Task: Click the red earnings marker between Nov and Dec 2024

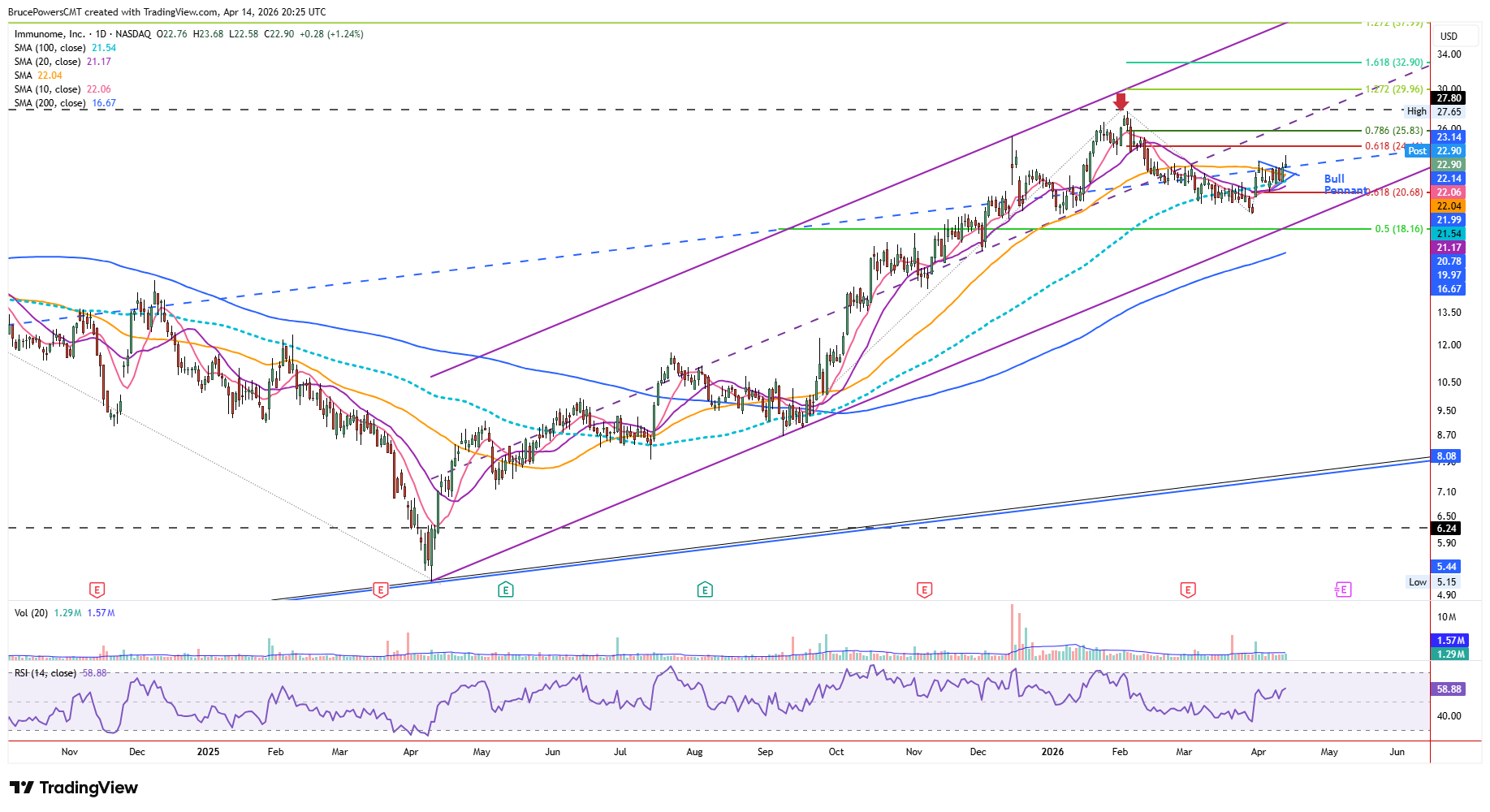Action: point(97,590)
